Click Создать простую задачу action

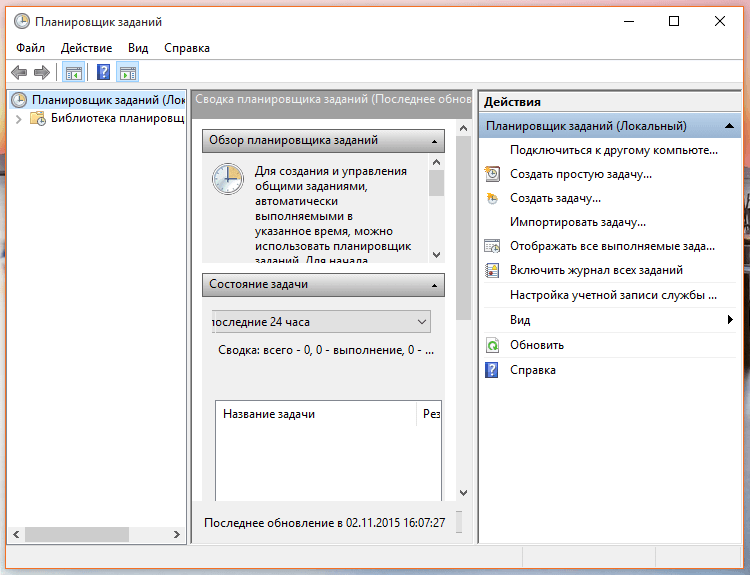coord(580,174)
